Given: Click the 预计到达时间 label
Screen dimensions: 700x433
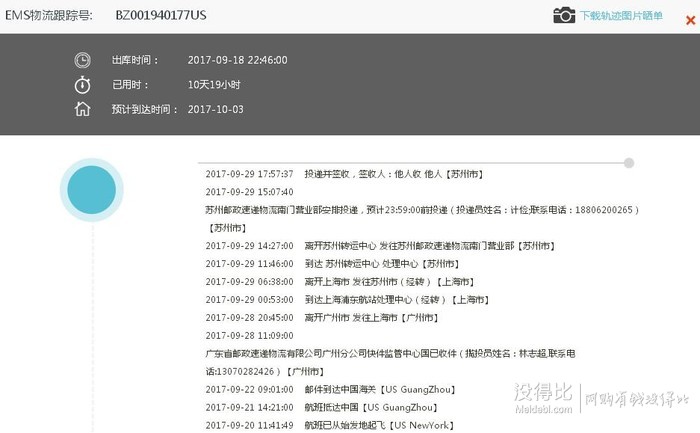Looking at the screenshot, I should [145, 109].
